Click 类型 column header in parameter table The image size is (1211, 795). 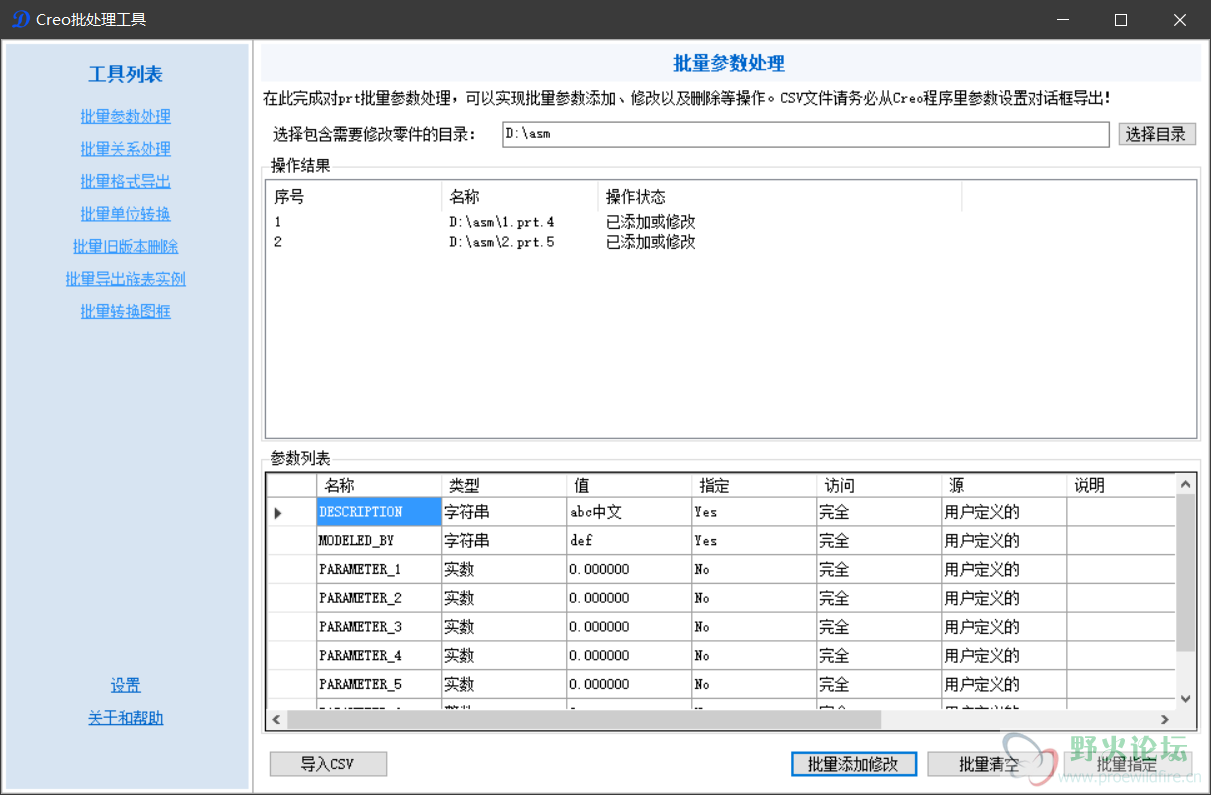coord(504,485)
